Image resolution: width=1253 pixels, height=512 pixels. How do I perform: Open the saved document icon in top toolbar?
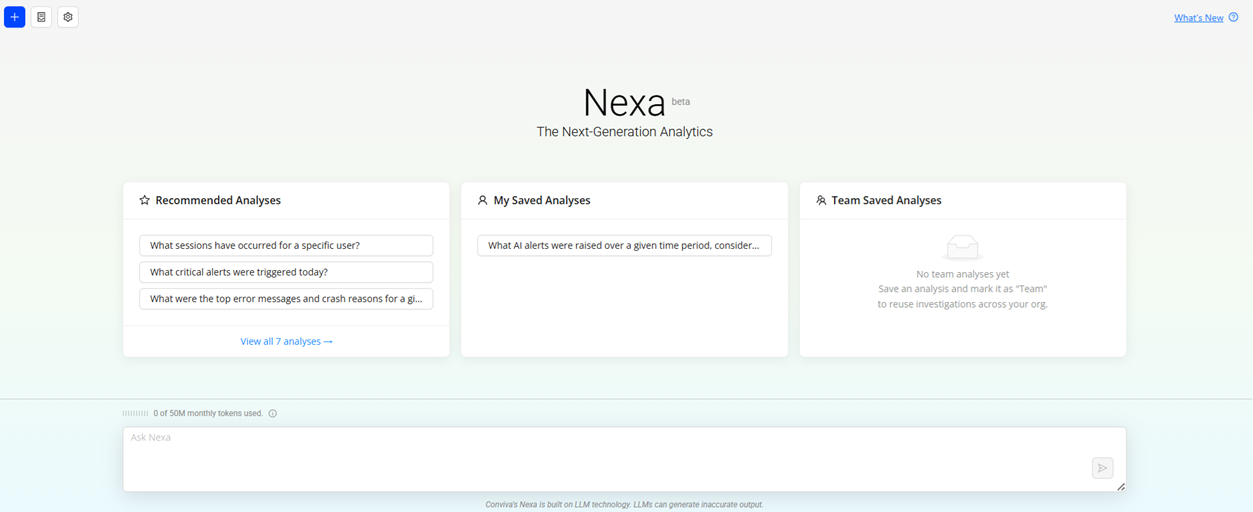[41, 17]
